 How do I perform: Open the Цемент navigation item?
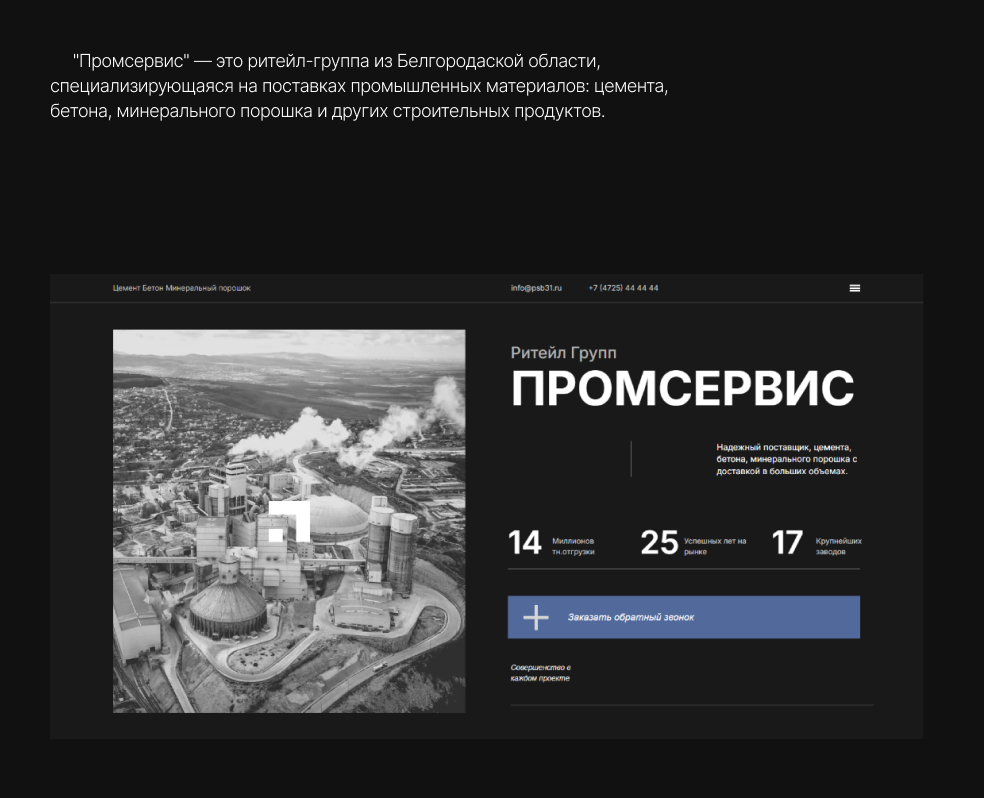pos(126,288)
